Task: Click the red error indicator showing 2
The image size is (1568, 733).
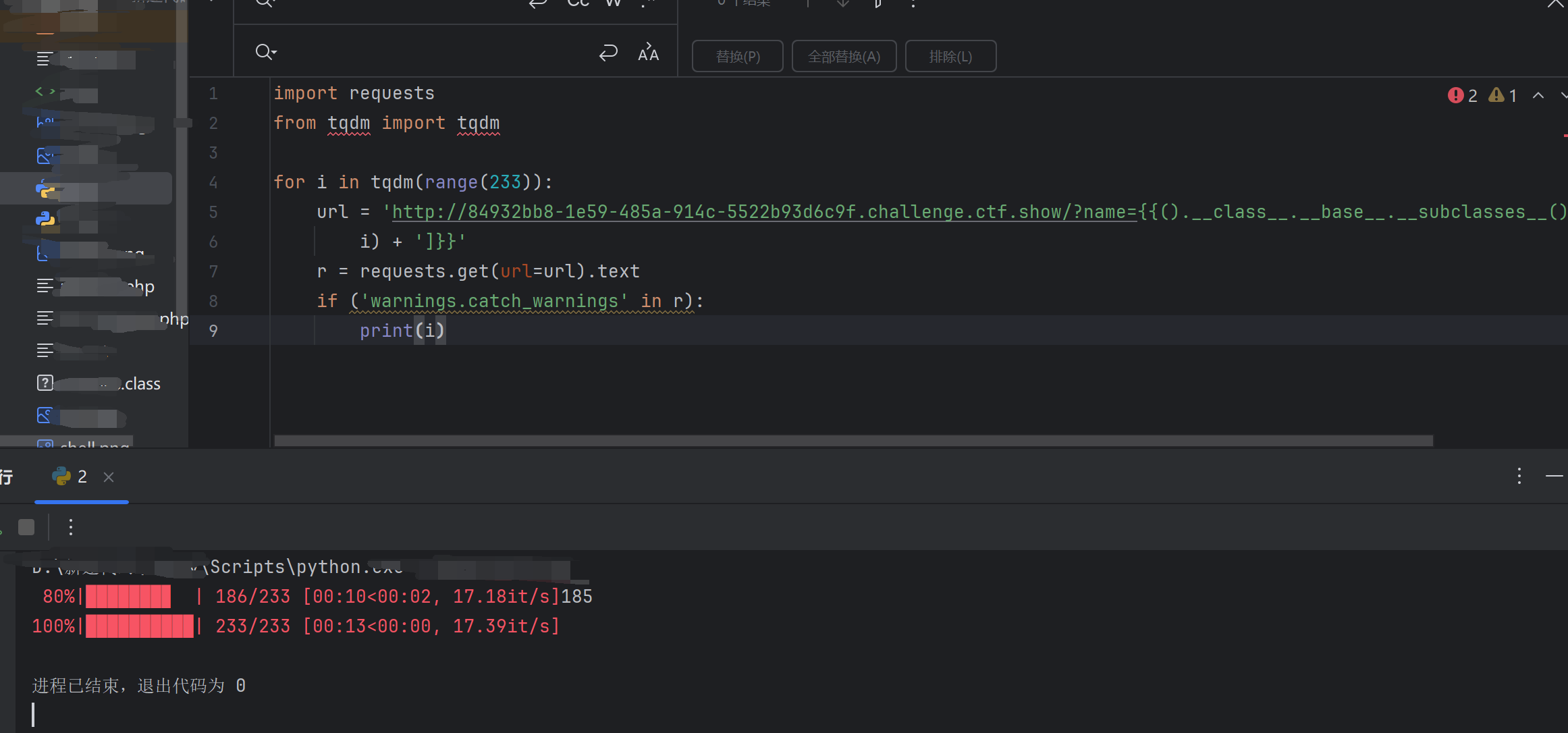Action: tap(1462, 96)
